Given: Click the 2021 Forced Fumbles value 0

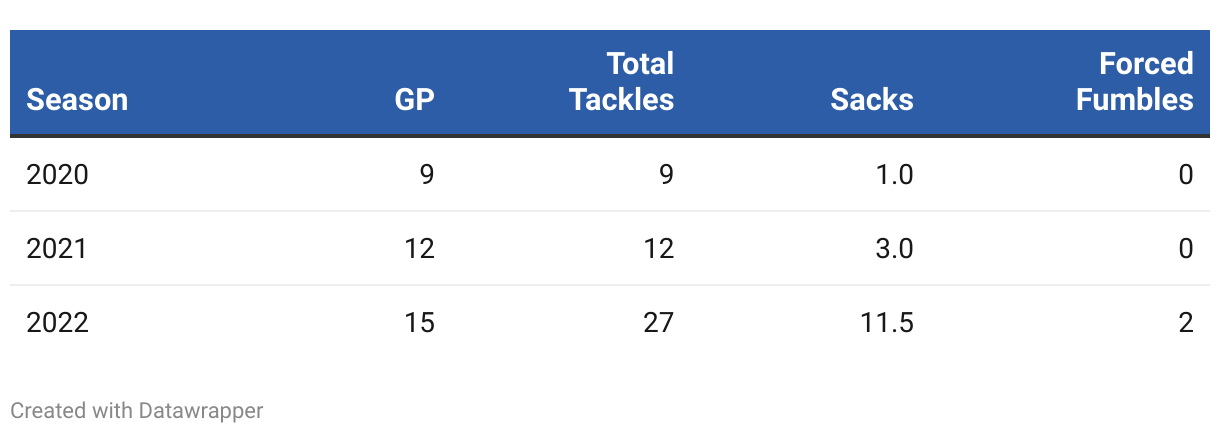Looking at the screenshot, I should point(1185,248).
